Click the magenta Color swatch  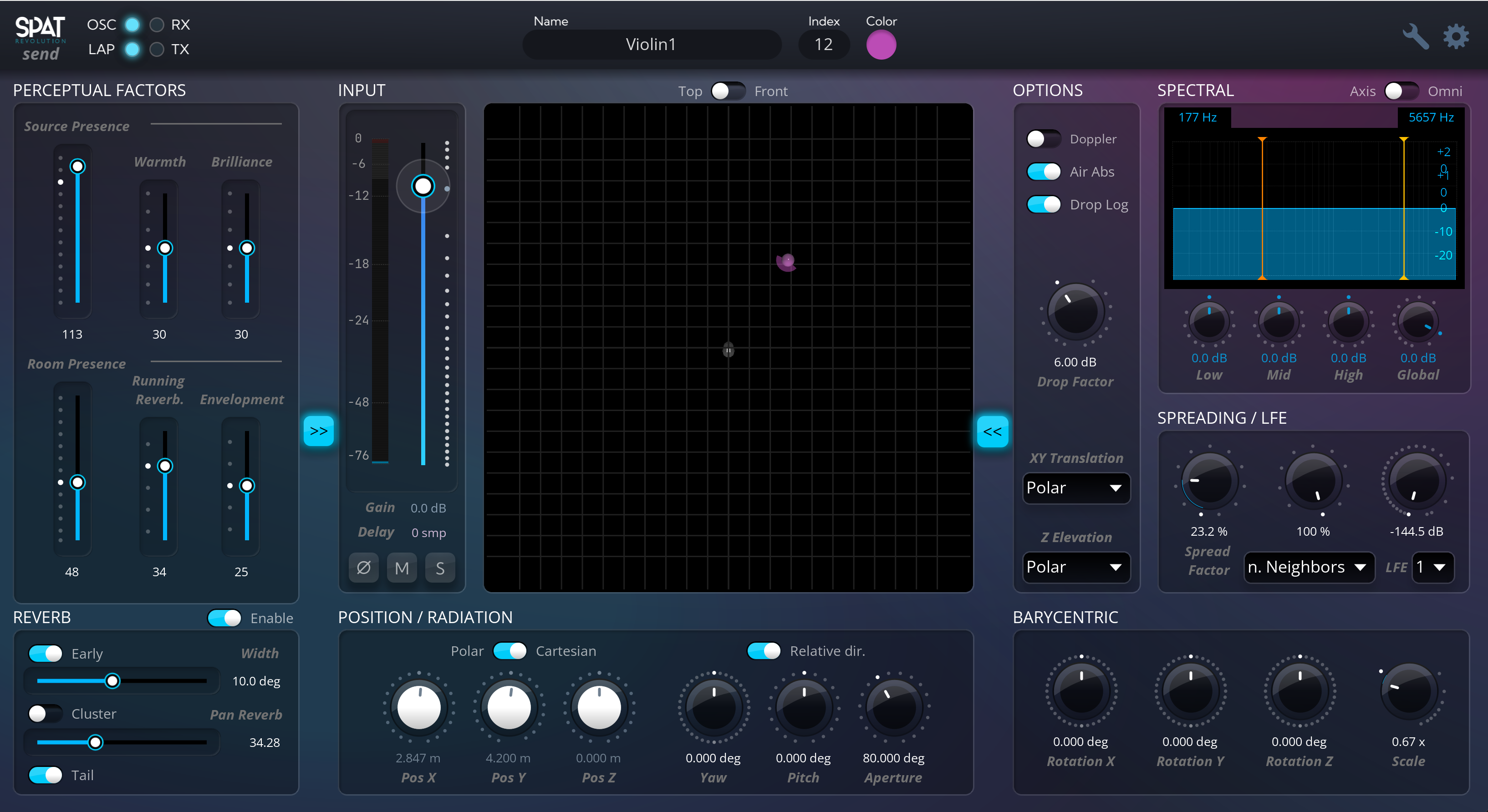(881, 45)
